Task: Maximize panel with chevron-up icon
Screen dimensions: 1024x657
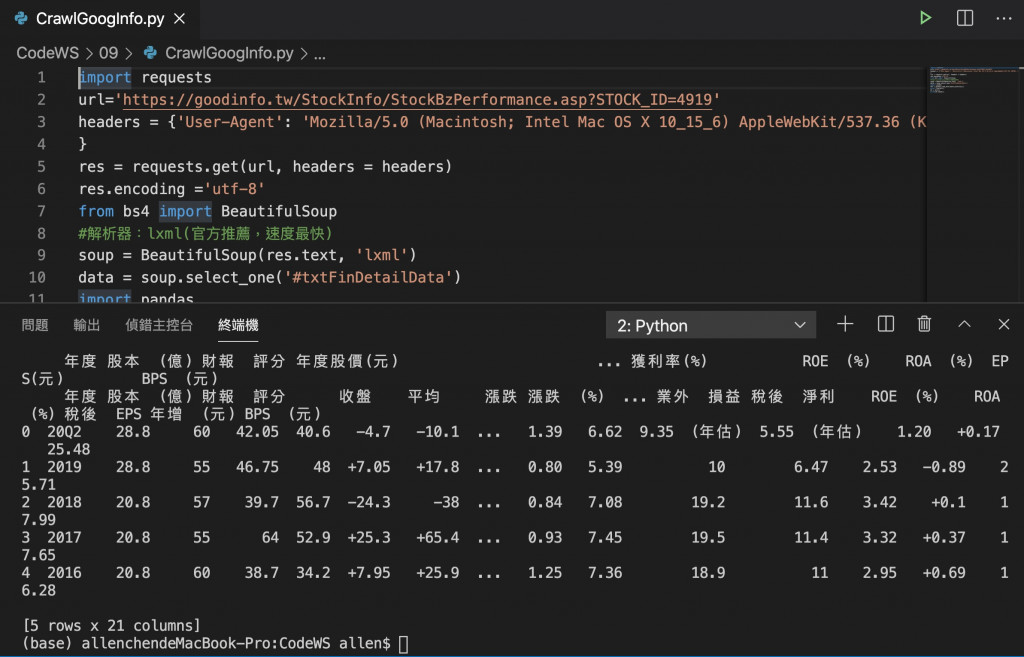Action: tap(964, 324)
